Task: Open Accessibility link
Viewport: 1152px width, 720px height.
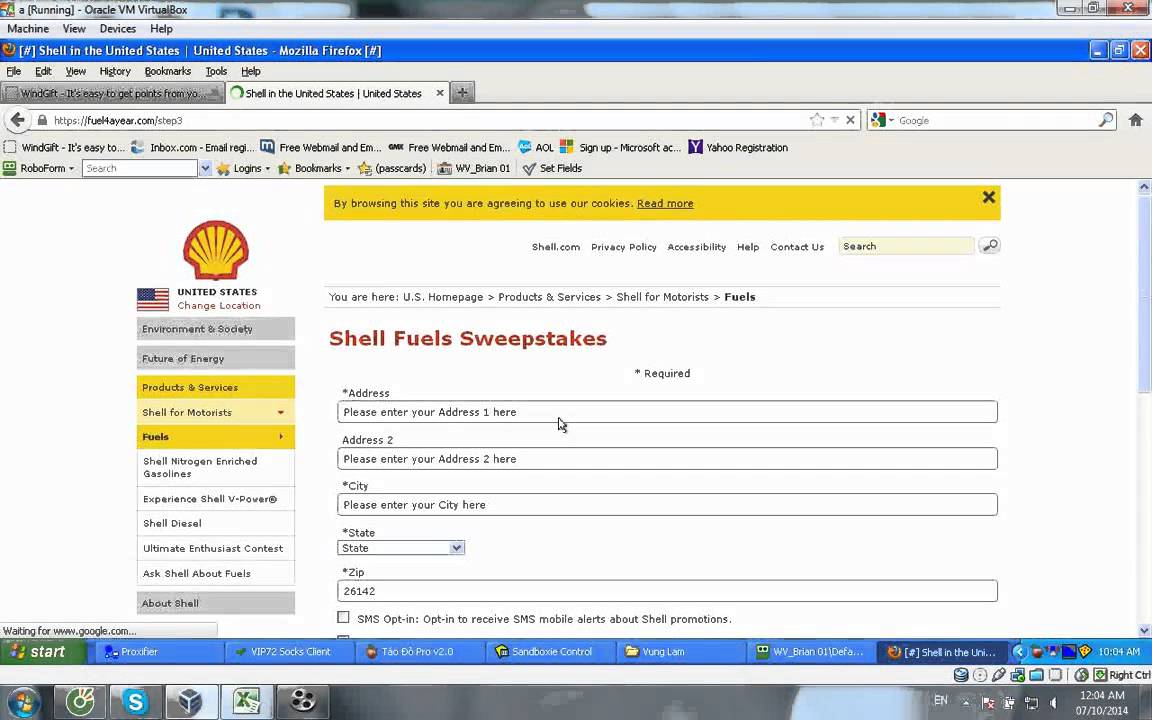Action: 696,247
